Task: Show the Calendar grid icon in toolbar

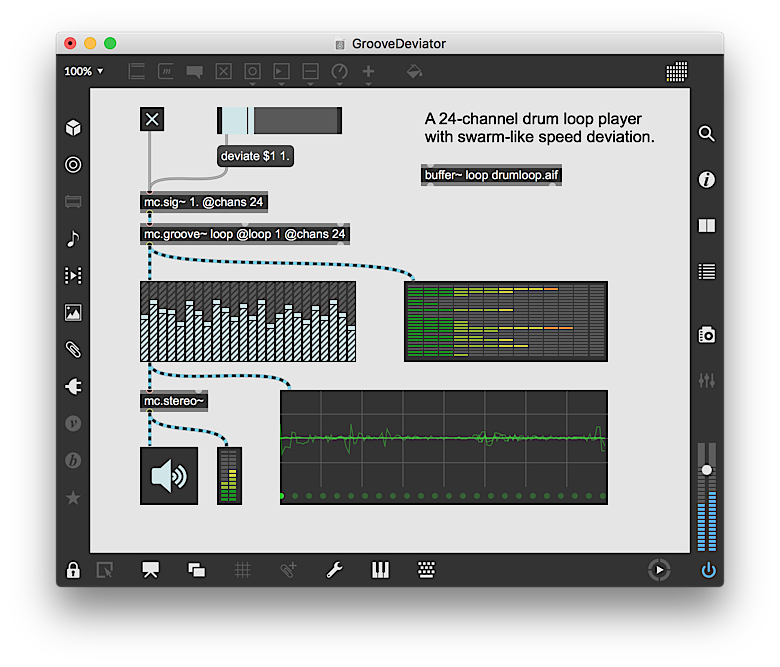Action: pyautogui.click(x=677, y=72)
